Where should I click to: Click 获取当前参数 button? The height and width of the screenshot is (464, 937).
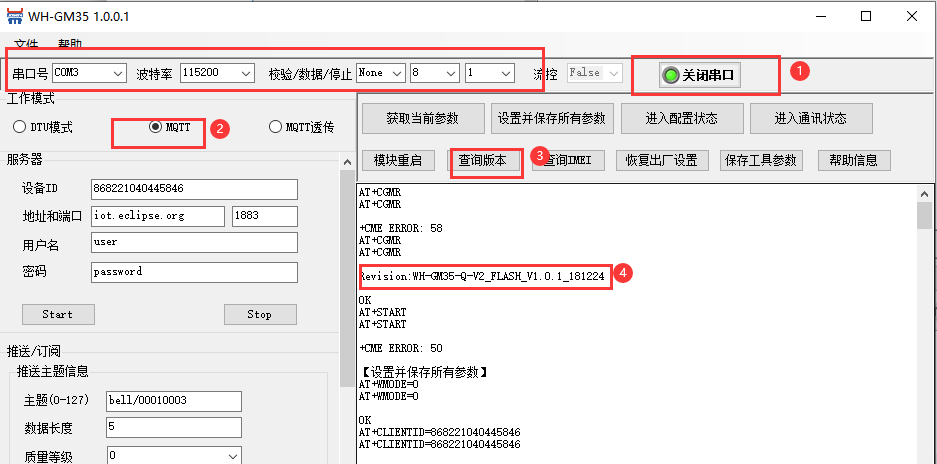[x=423, y=118]
